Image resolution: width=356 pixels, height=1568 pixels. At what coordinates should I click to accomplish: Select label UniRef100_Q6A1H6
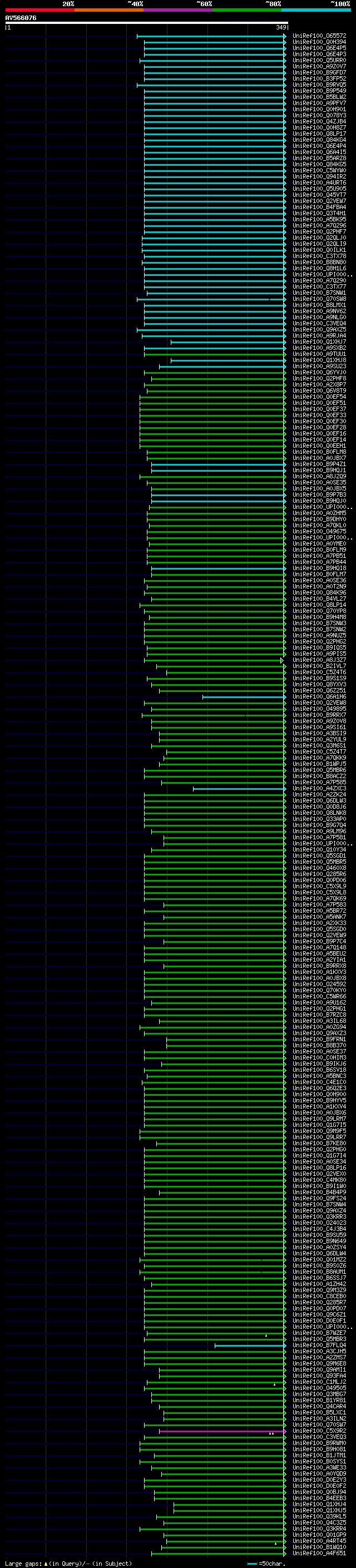(319, 698)
